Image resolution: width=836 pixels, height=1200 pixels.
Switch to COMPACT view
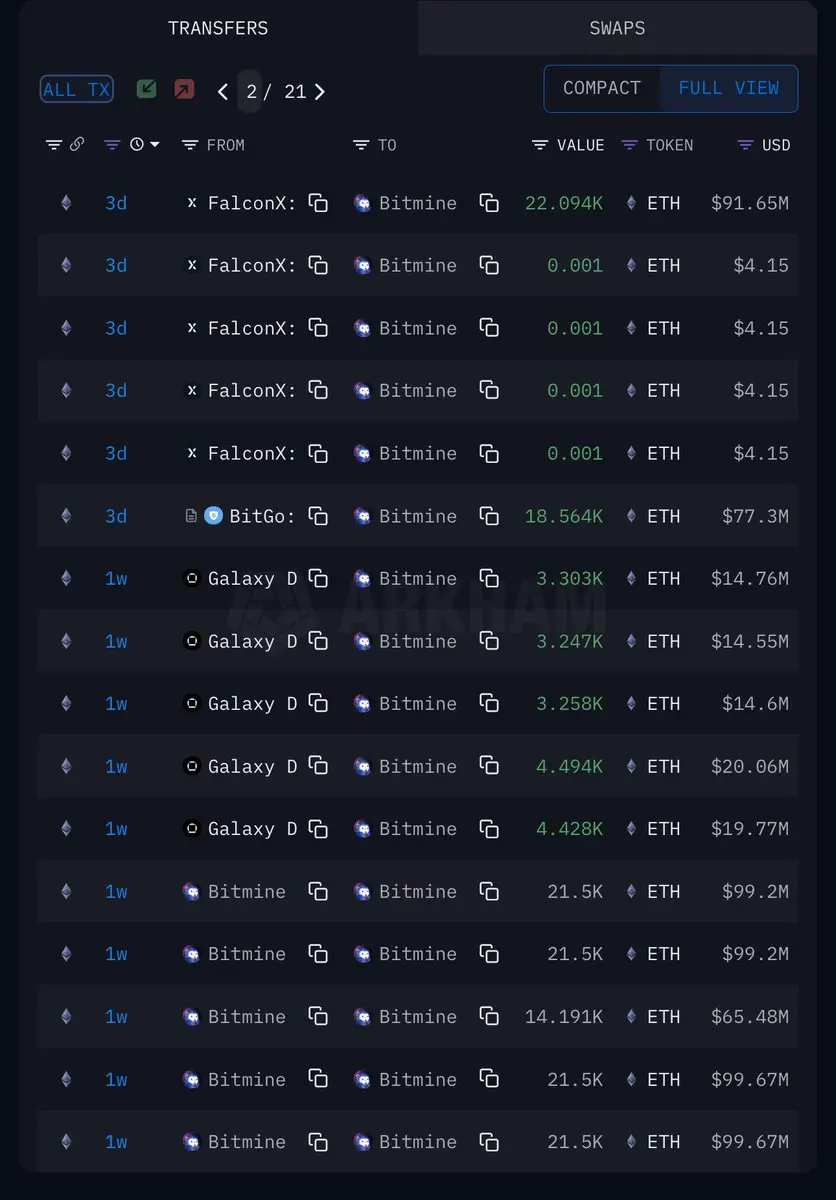coord(602,88)
